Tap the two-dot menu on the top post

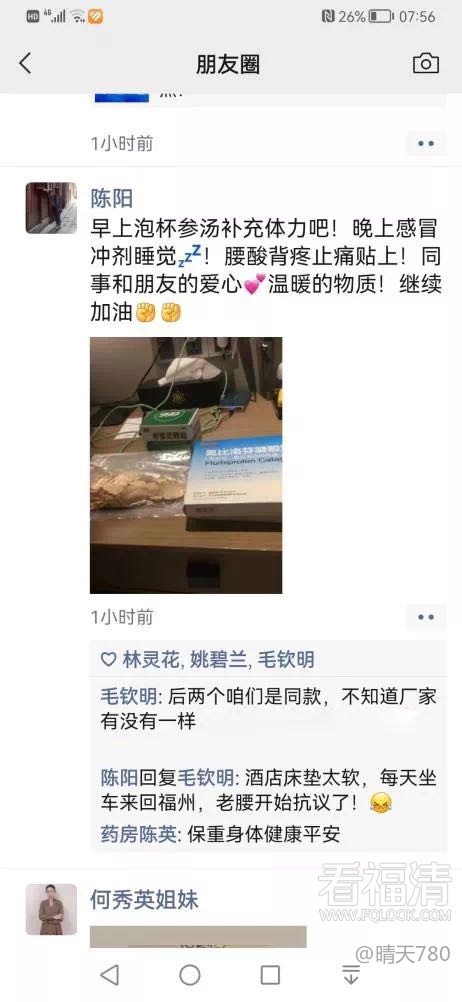pyautogui.click(x=426, y=143)
